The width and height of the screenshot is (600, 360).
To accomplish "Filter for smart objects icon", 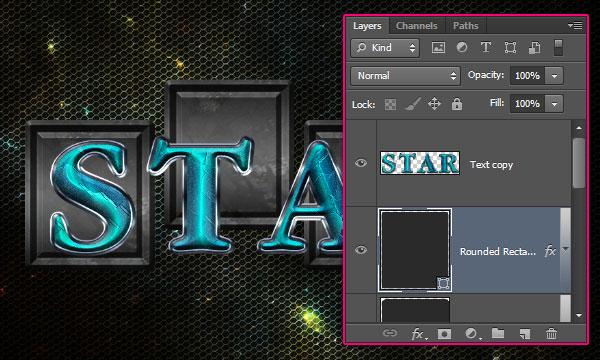I will coord(534,47).
